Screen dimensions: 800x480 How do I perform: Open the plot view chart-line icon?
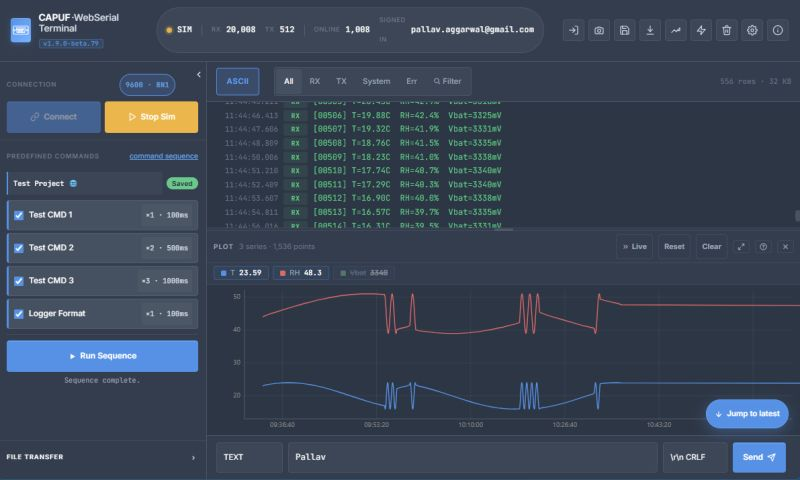(x=676, y=31)
